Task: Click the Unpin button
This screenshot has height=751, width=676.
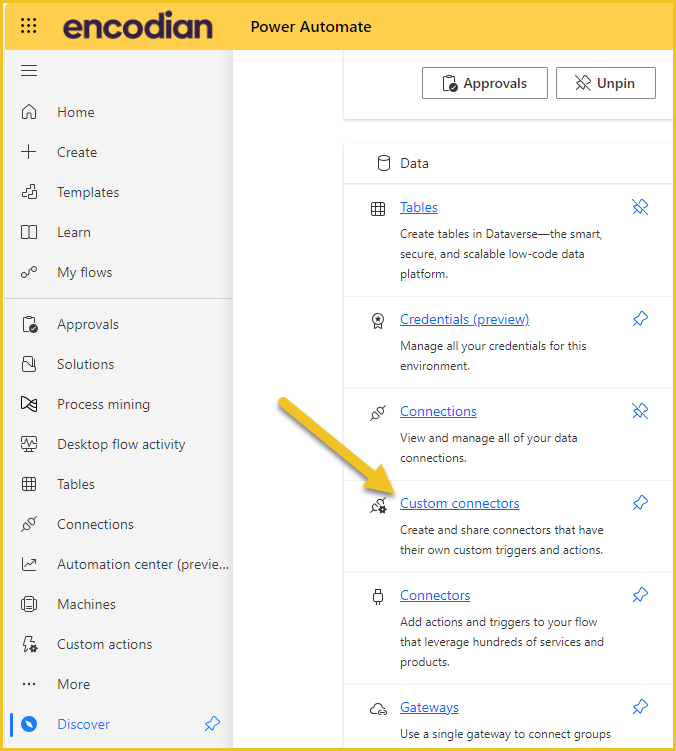Action: [x=606, y=83]
